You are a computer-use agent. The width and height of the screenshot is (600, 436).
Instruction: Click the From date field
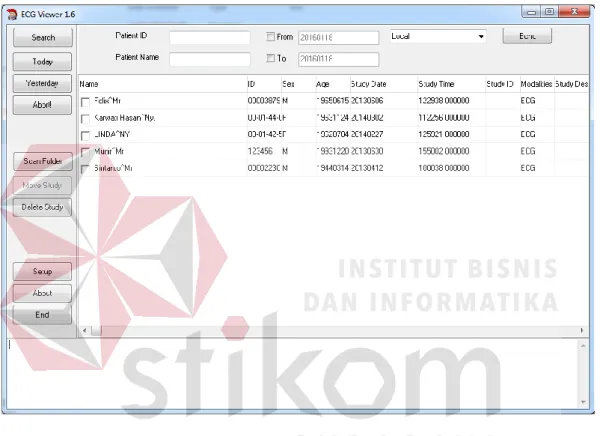click(x=338, y=38)
